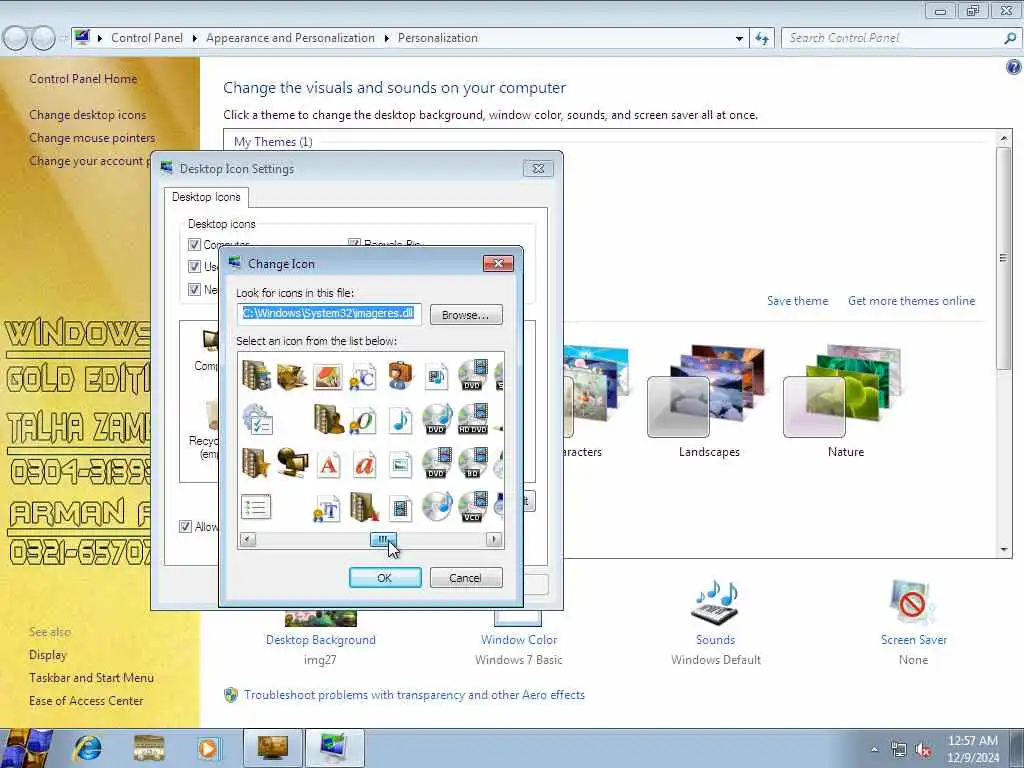
Task: Toggle Allow themes to change icons checkbox
Action: (x=185, y=526)
